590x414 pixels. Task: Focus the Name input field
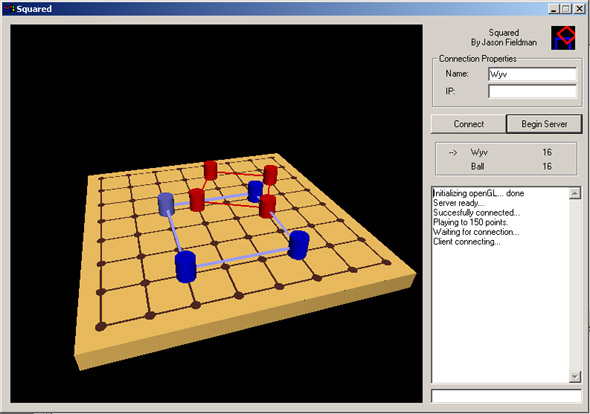click(x=532, y=74)
